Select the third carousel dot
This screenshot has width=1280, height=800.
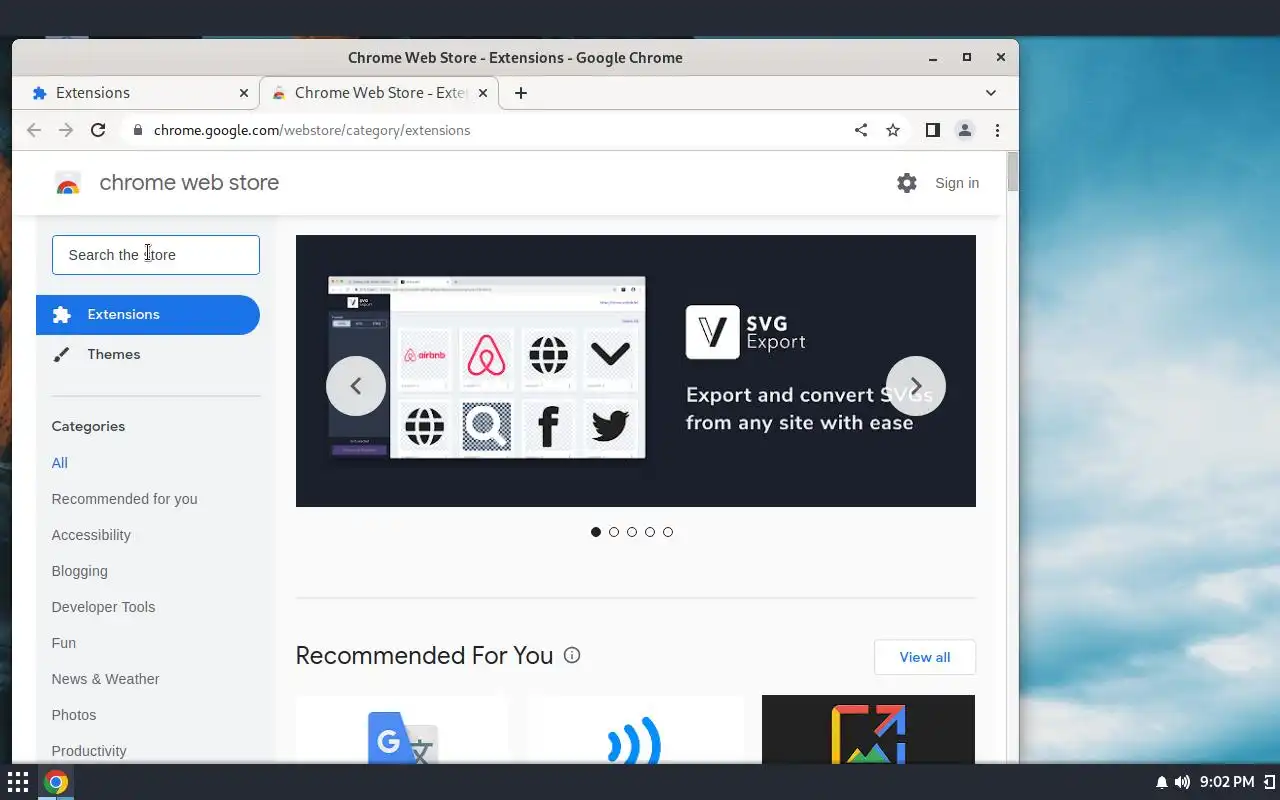point(632,532)
